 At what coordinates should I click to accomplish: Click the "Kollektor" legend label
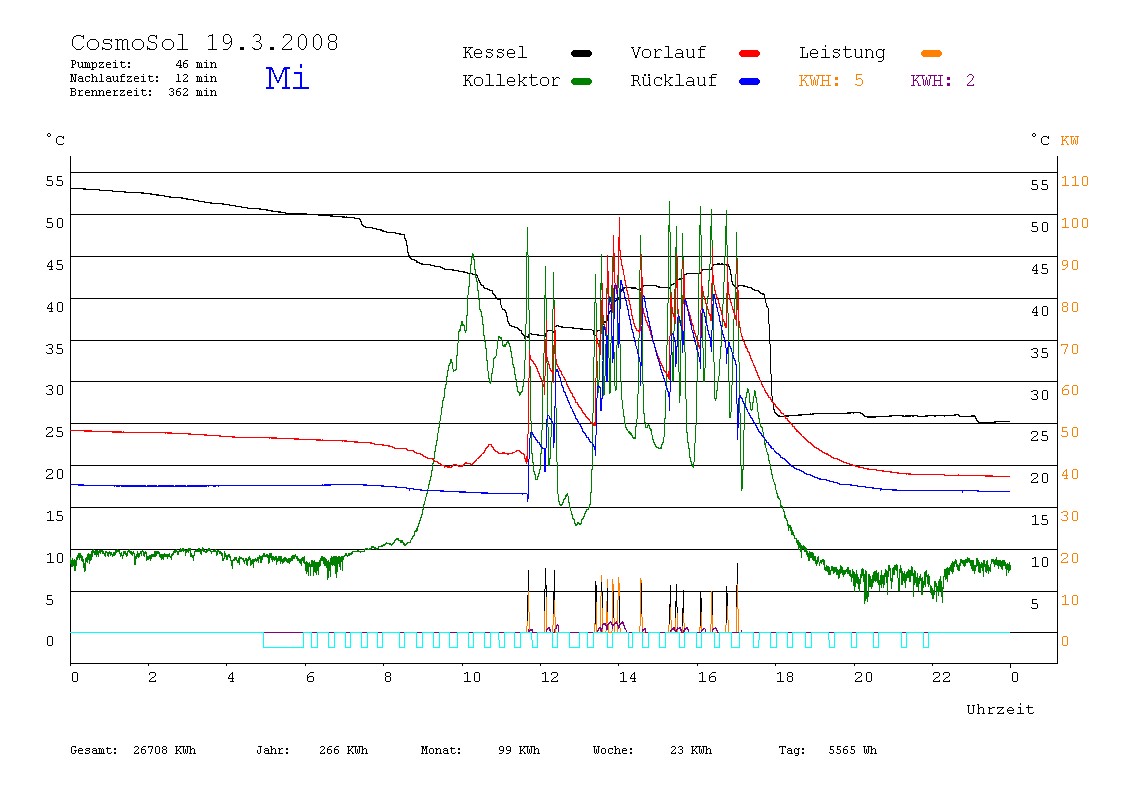click(x=510, y=81)
